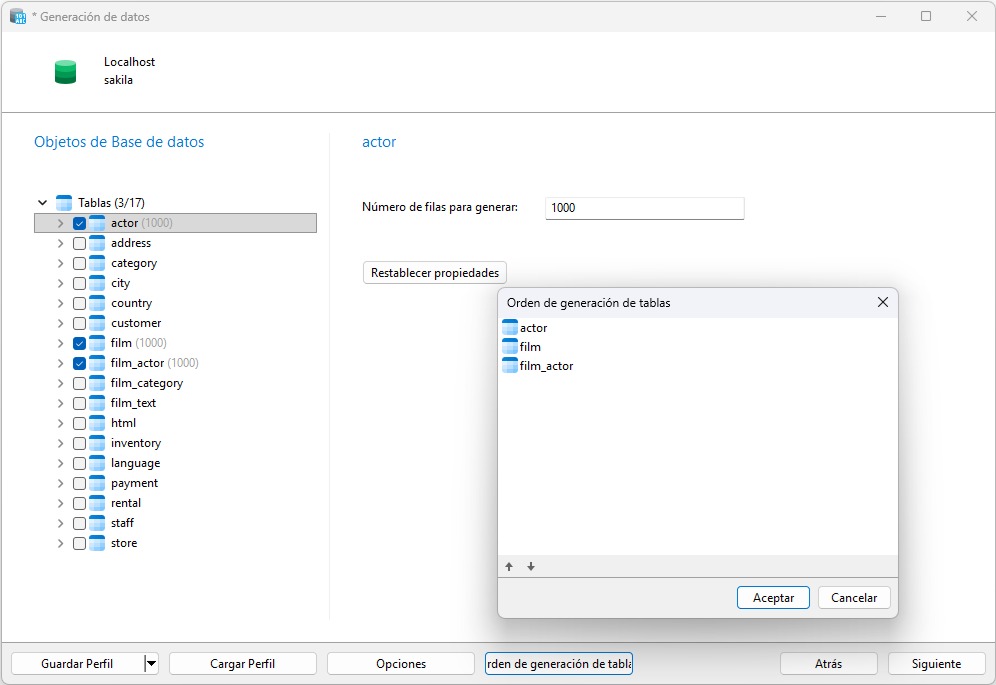Viewport: 996px width, 685px height.
Task: Go back with the Atrás button
Action: 828,663
